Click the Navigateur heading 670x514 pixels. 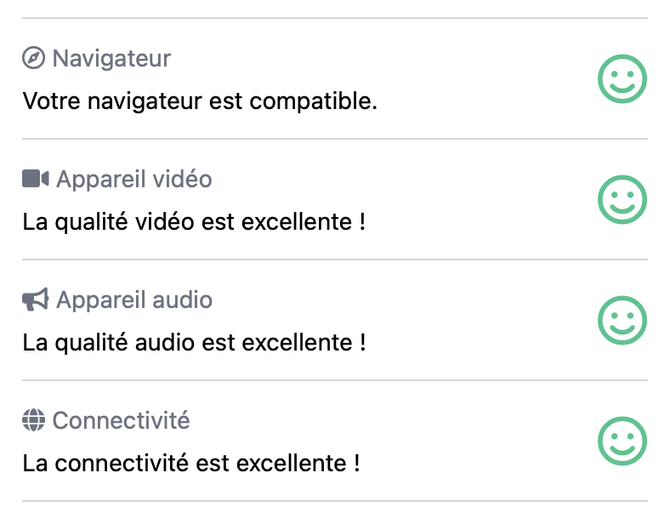(112, 58)
